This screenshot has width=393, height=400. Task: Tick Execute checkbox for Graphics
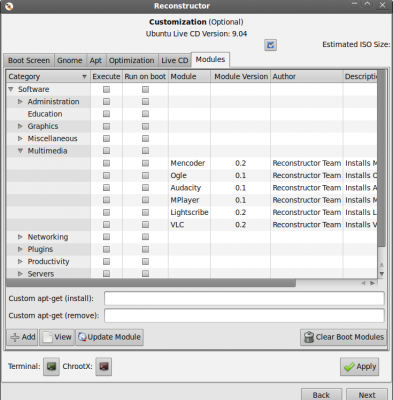[106, 126]
